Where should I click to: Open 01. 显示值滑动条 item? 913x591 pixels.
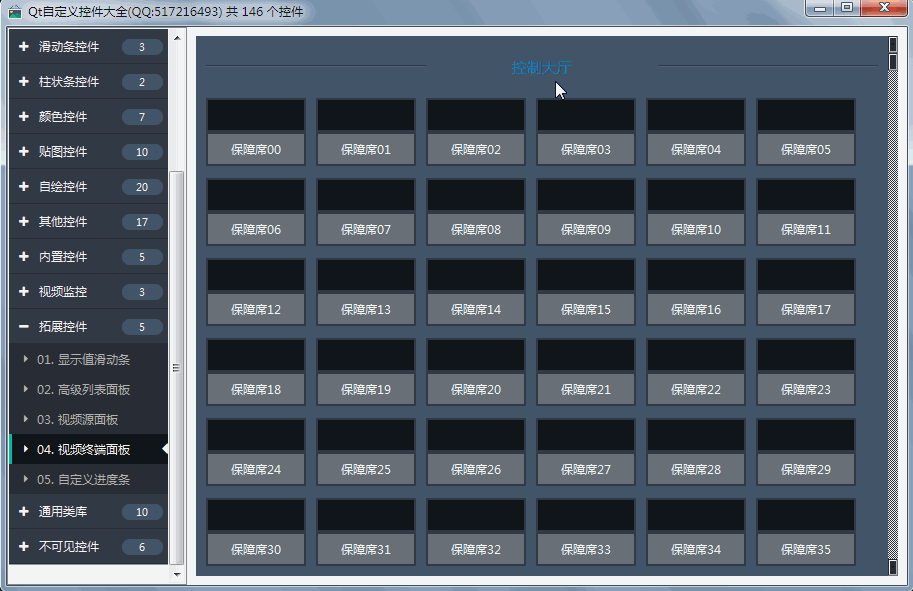pyautogui.click(x=84, y=359)
